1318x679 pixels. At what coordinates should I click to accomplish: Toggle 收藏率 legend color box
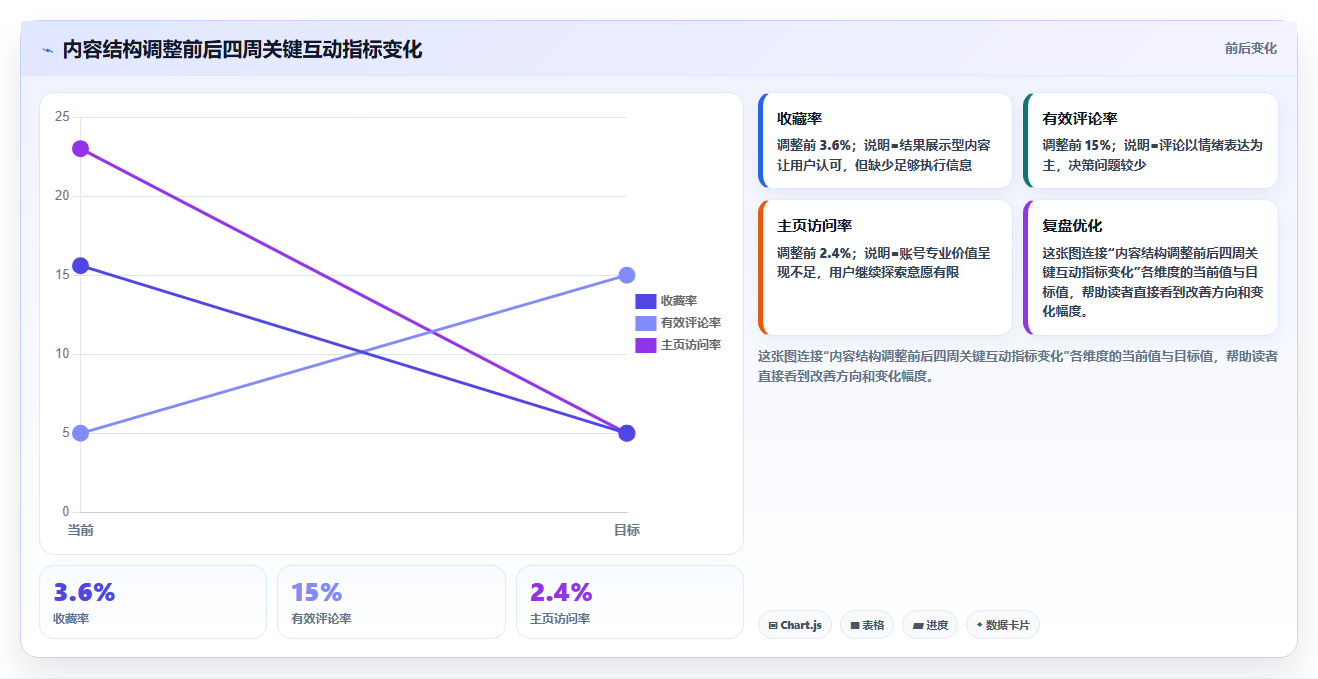pos(645,301)
